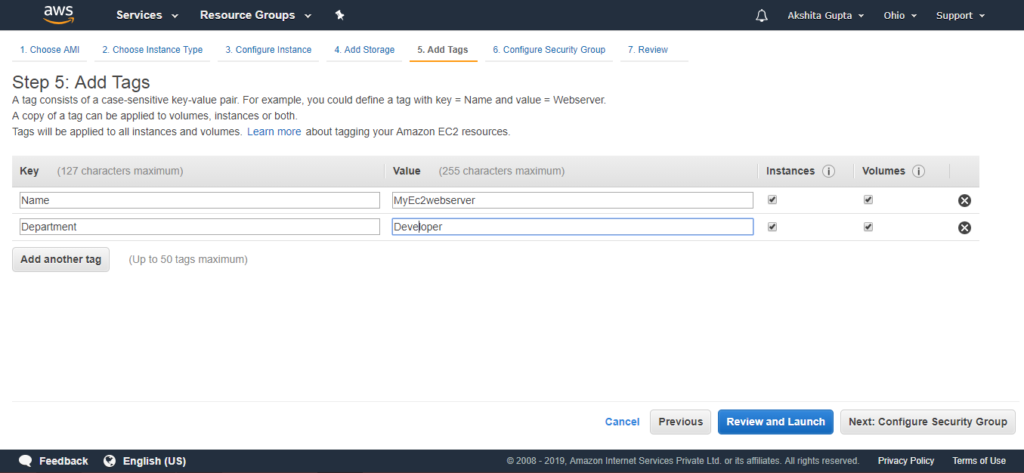Expand the Services dropdown menu

coord(148,15)
